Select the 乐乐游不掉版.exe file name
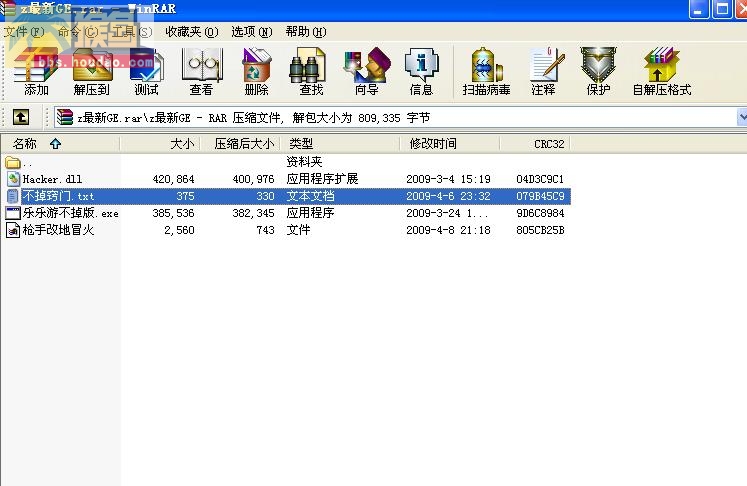Screen dimensions: 747x486 (x=71, y=213)
